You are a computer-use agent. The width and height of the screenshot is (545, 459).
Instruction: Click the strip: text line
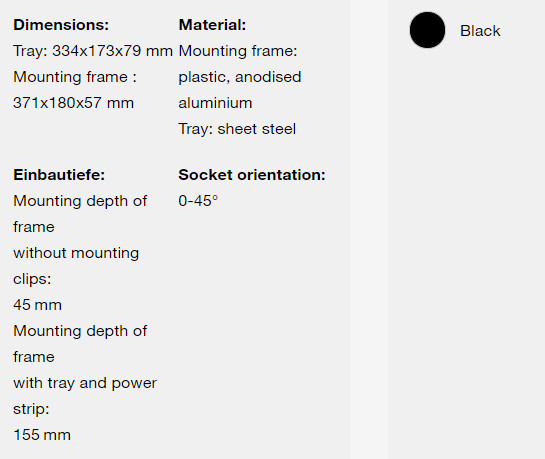coord(31,409)
